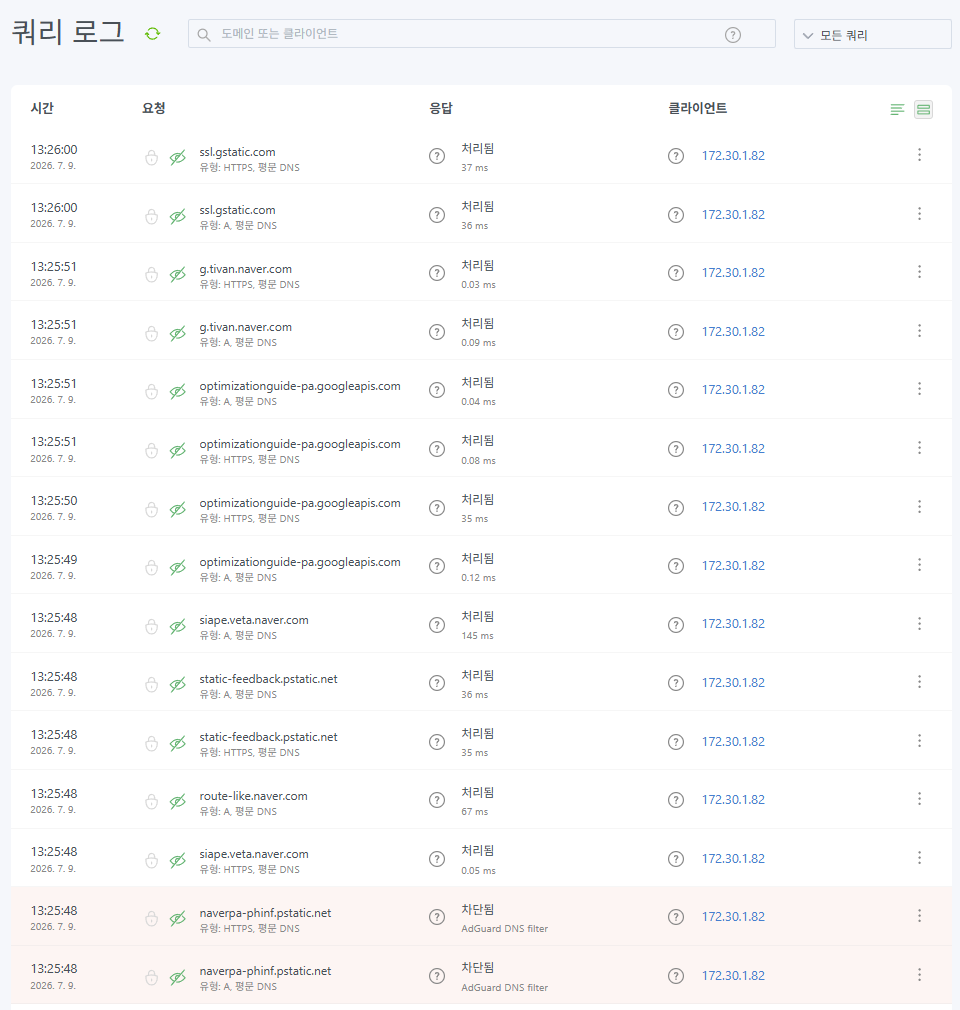Show response details for 67 ms route-like.naver.com
960x1010 pixels.
(x=437, y=800)
